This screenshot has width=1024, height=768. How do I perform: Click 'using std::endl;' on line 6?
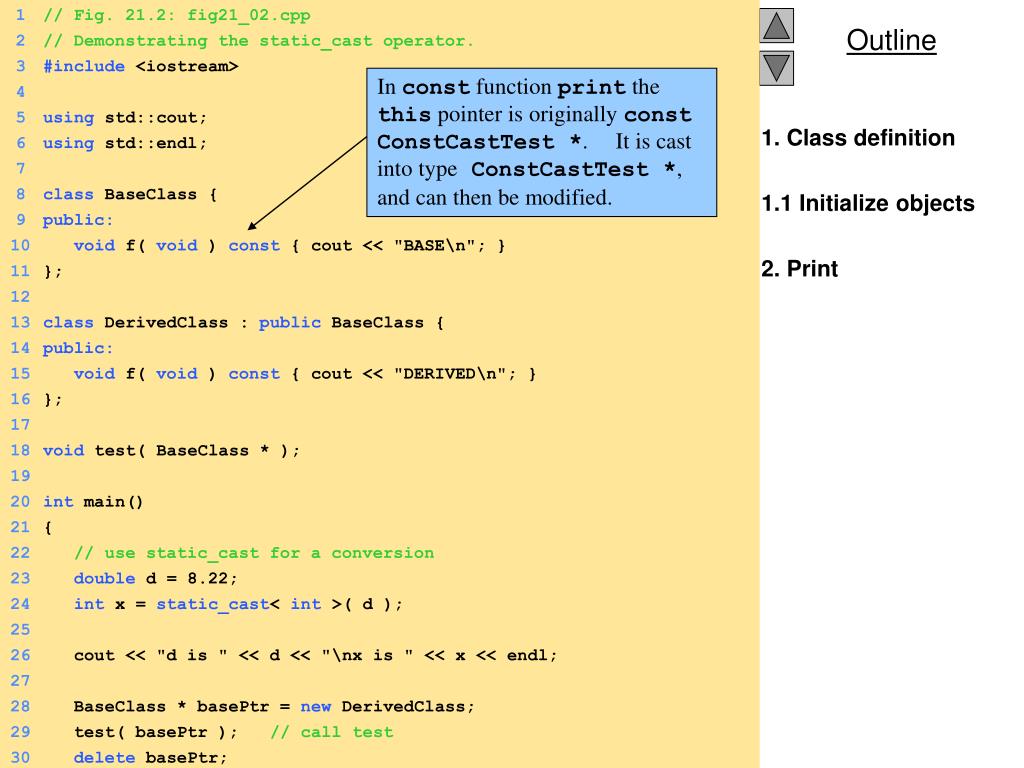point(125,143)
